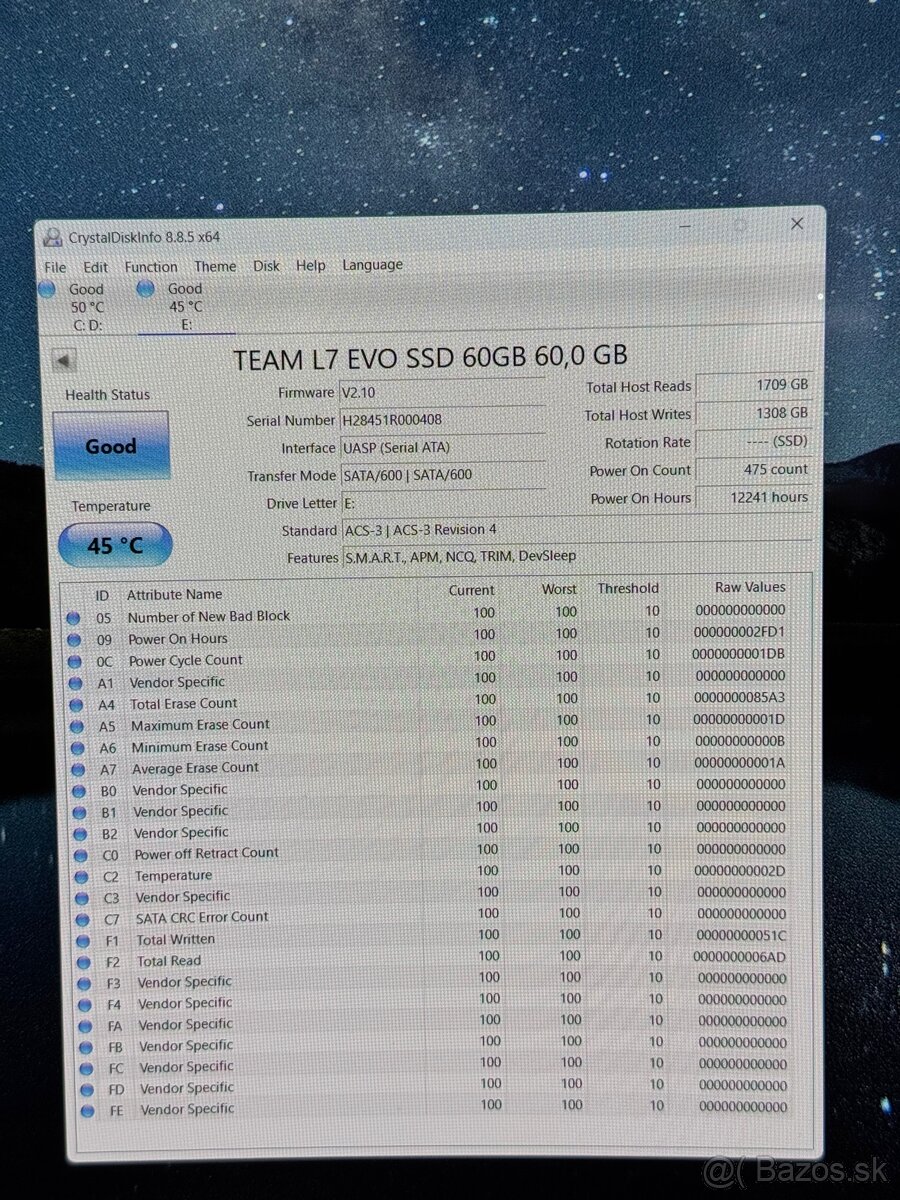Viewport: 900px width, 1200px height.
Task: Click the Serial Number field
Action: point(442,421)
